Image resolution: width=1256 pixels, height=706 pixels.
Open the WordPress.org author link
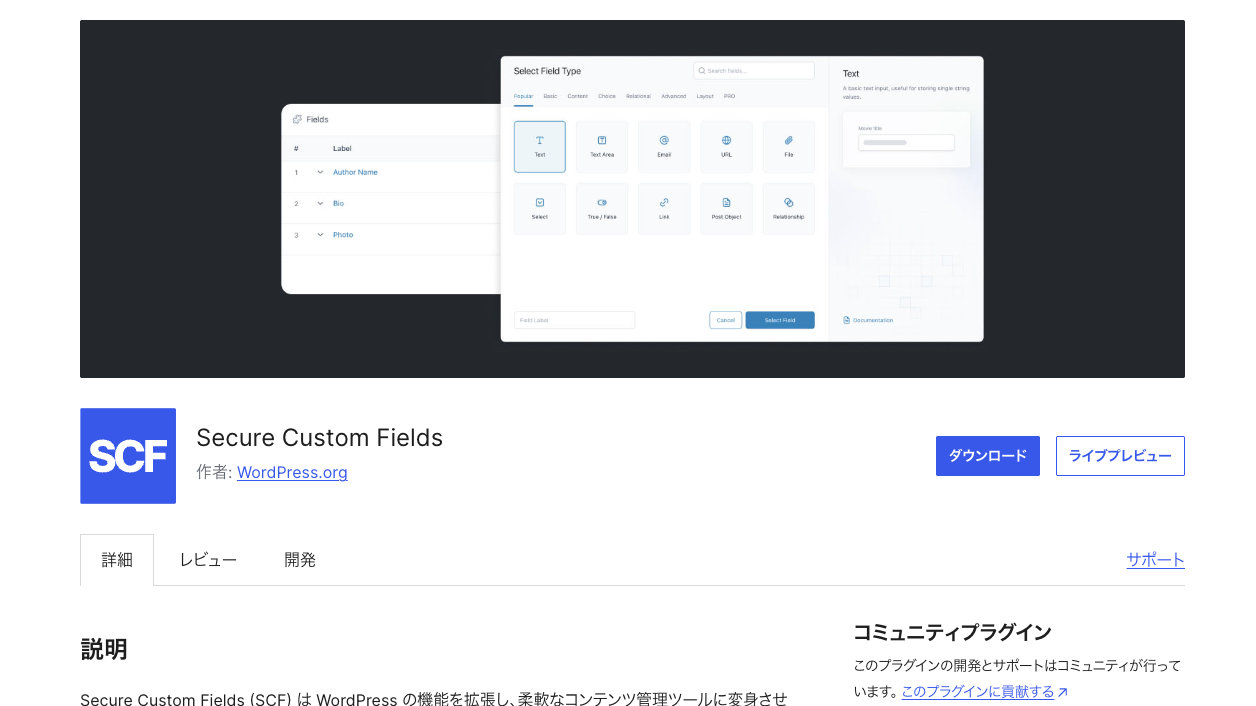(292, 472)
